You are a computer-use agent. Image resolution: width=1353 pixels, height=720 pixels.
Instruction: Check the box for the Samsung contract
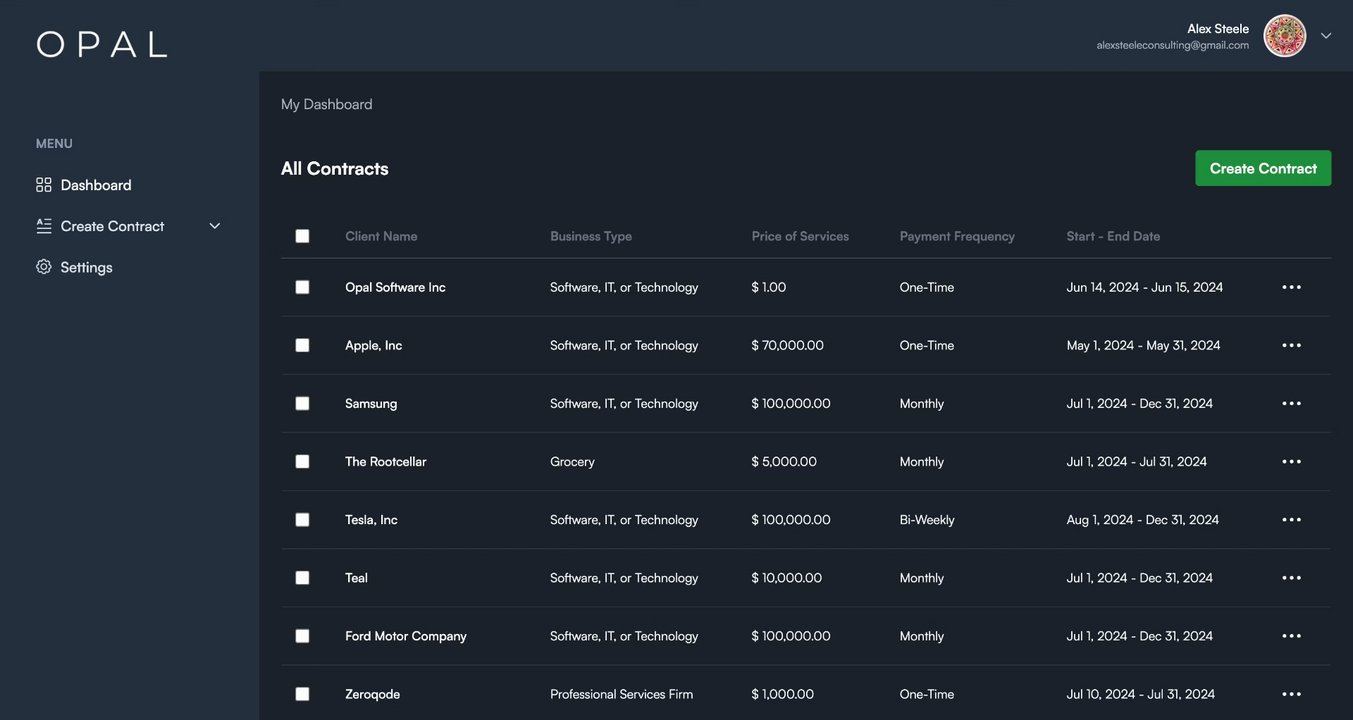(x=302, y=403)
